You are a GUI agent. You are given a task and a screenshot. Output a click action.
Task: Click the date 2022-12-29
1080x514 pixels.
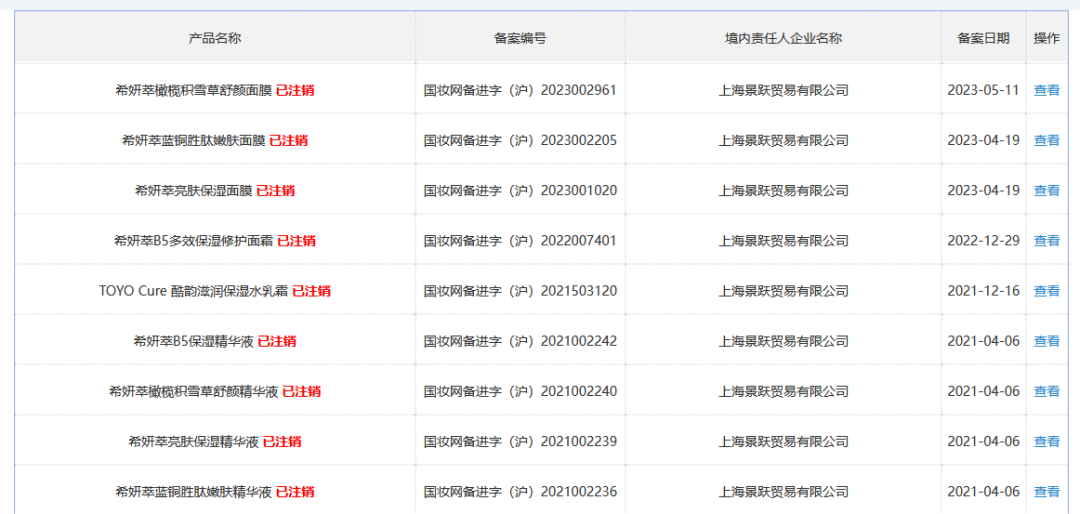point(983,241)
